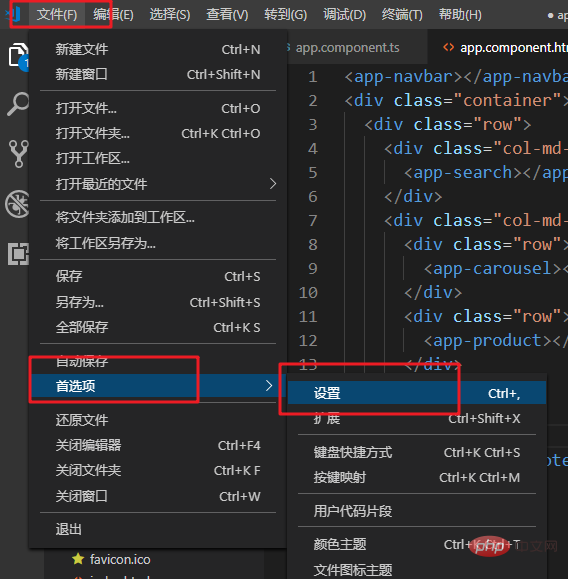This screenshot has height=579, width=568.
Task: Open 键盘快捷方式 submenu entry
Action: pyautogui.click(x=417, y=452)
